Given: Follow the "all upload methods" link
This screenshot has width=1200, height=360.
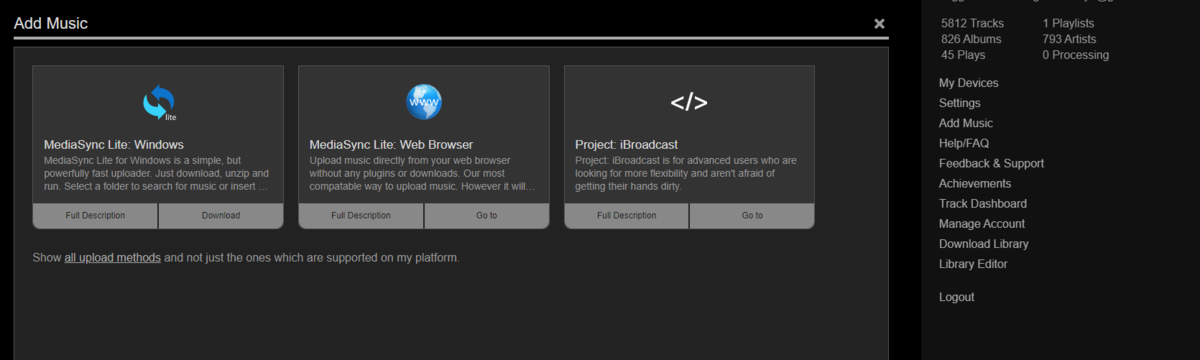Looking at the screenshot, I should pyautogui.click(x=112, y=258).
